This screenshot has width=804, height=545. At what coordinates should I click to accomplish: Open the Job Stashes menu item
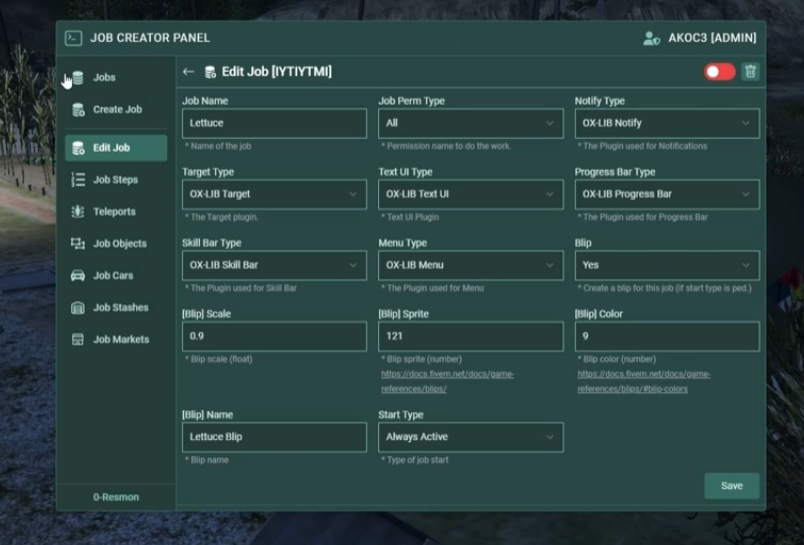point(116,308)
